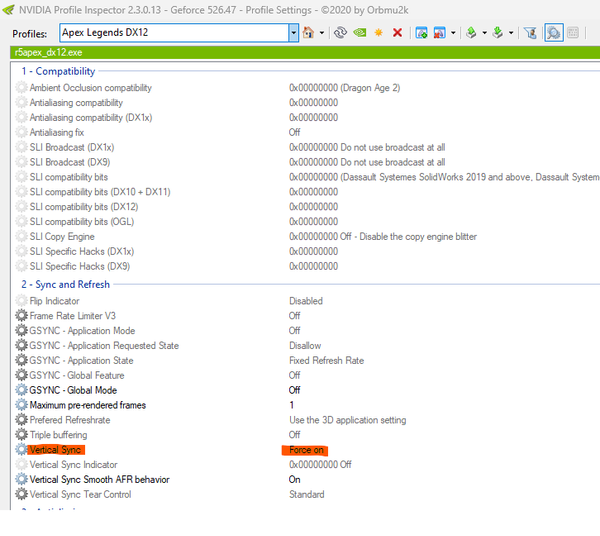Click the 'Disallow' value of GSYNC Requested State
This screenshot has width=600, height=536.
[x=305, y=345]
